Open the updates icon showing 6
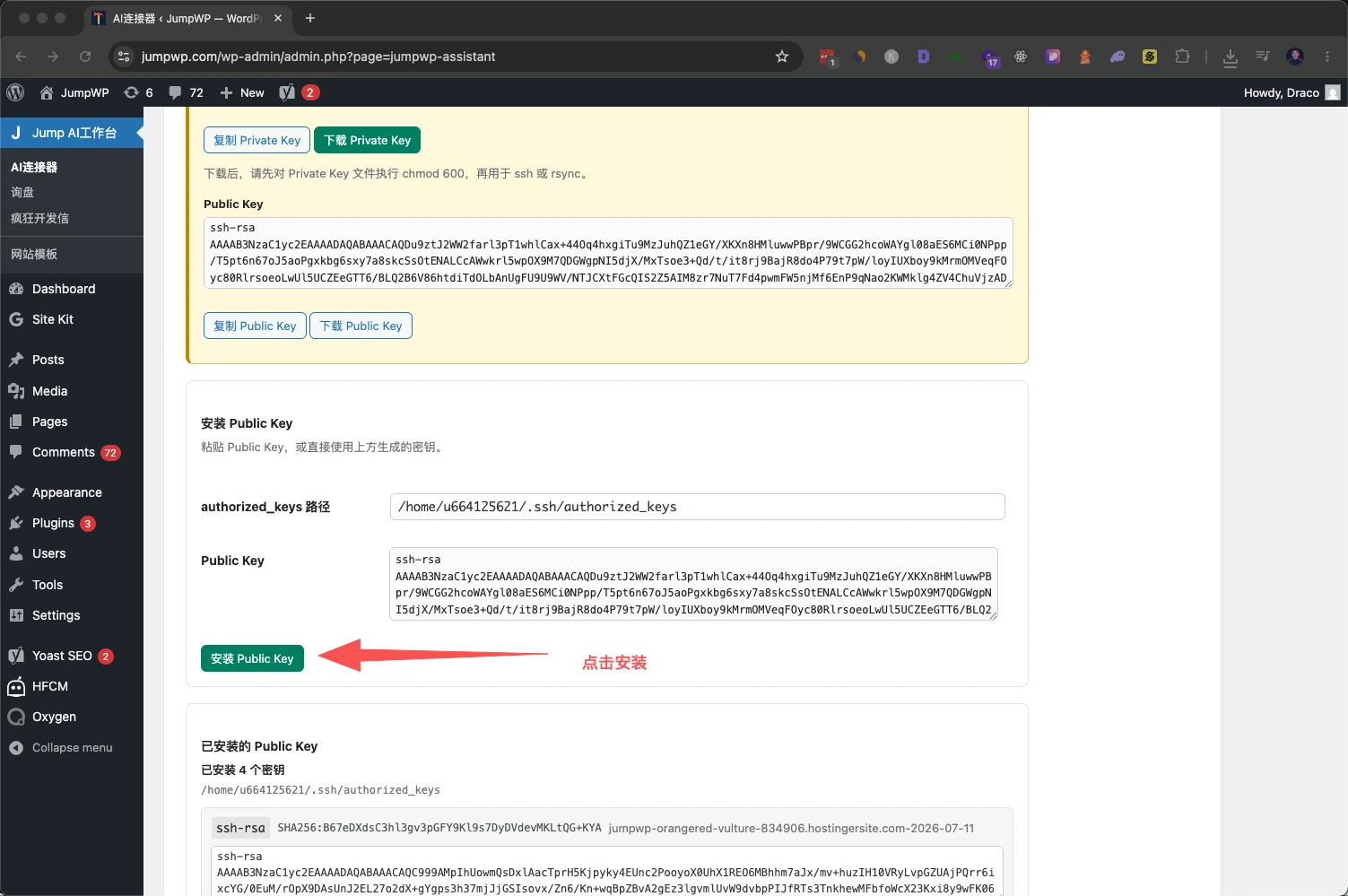 (x=138, y=92)
